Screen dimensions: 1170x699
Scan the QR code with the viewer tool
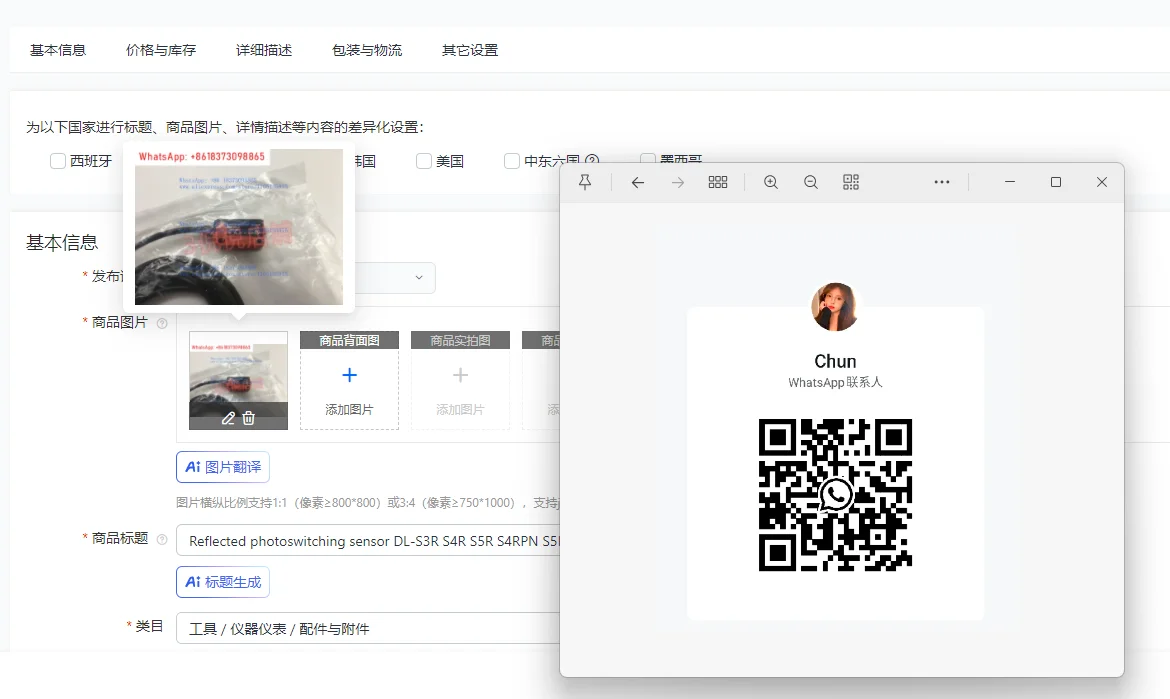(x=851, y=182)
